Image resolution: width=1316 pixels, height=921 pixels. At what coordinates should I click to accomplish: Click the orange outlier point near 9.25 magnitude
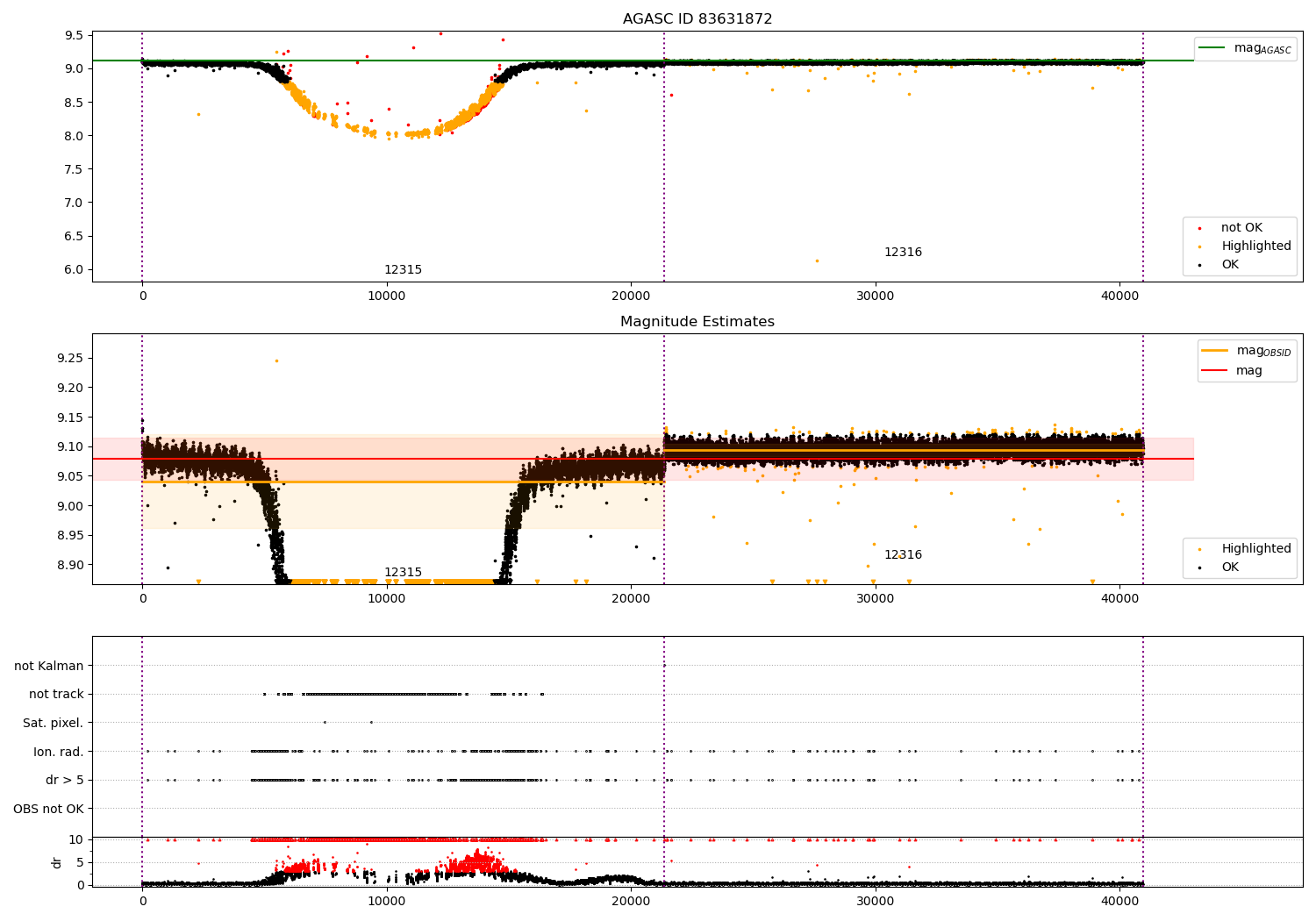pyautogui.click(x=276, y=361)
